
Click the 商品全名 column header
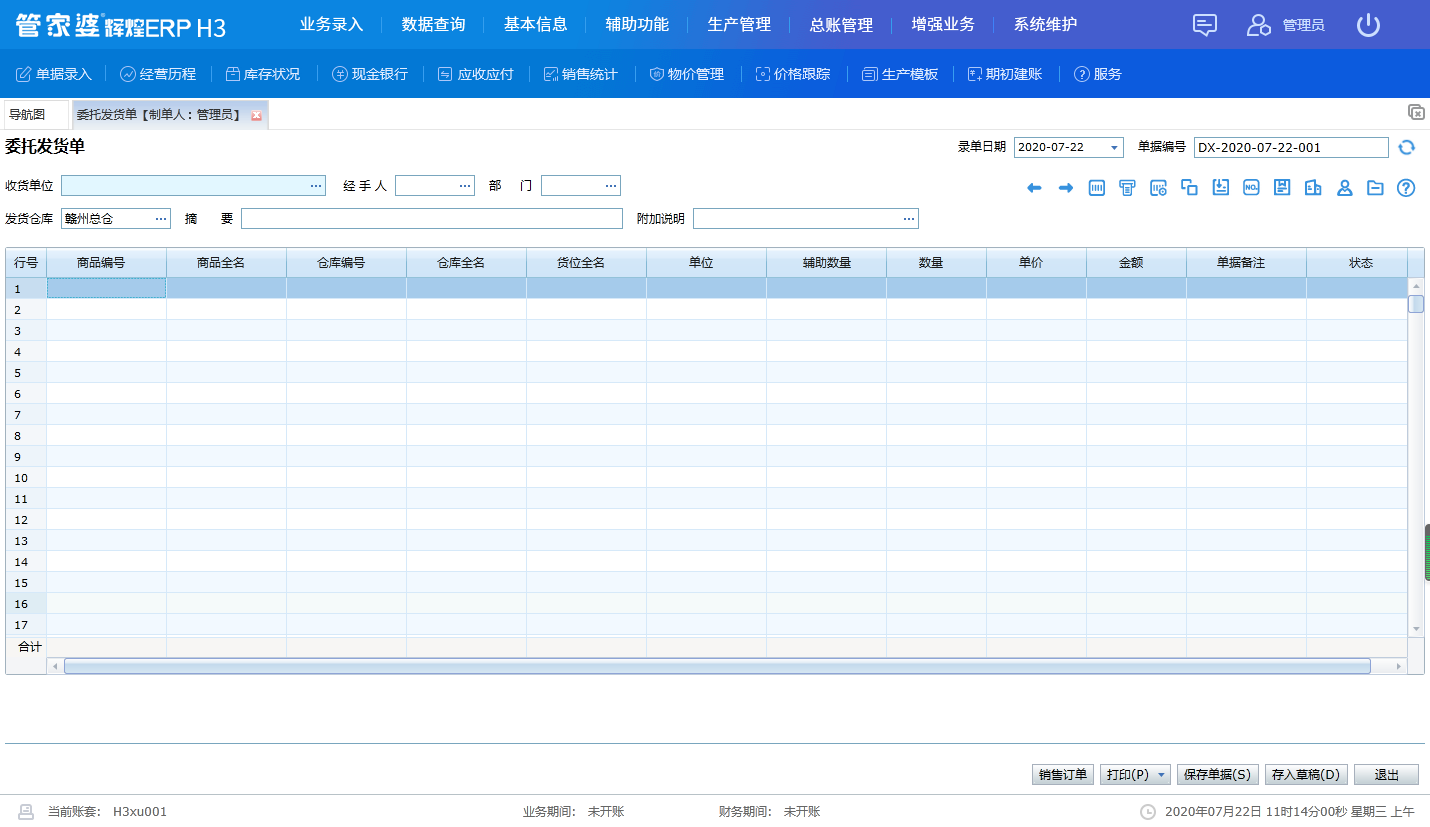(x=226, y=263)
